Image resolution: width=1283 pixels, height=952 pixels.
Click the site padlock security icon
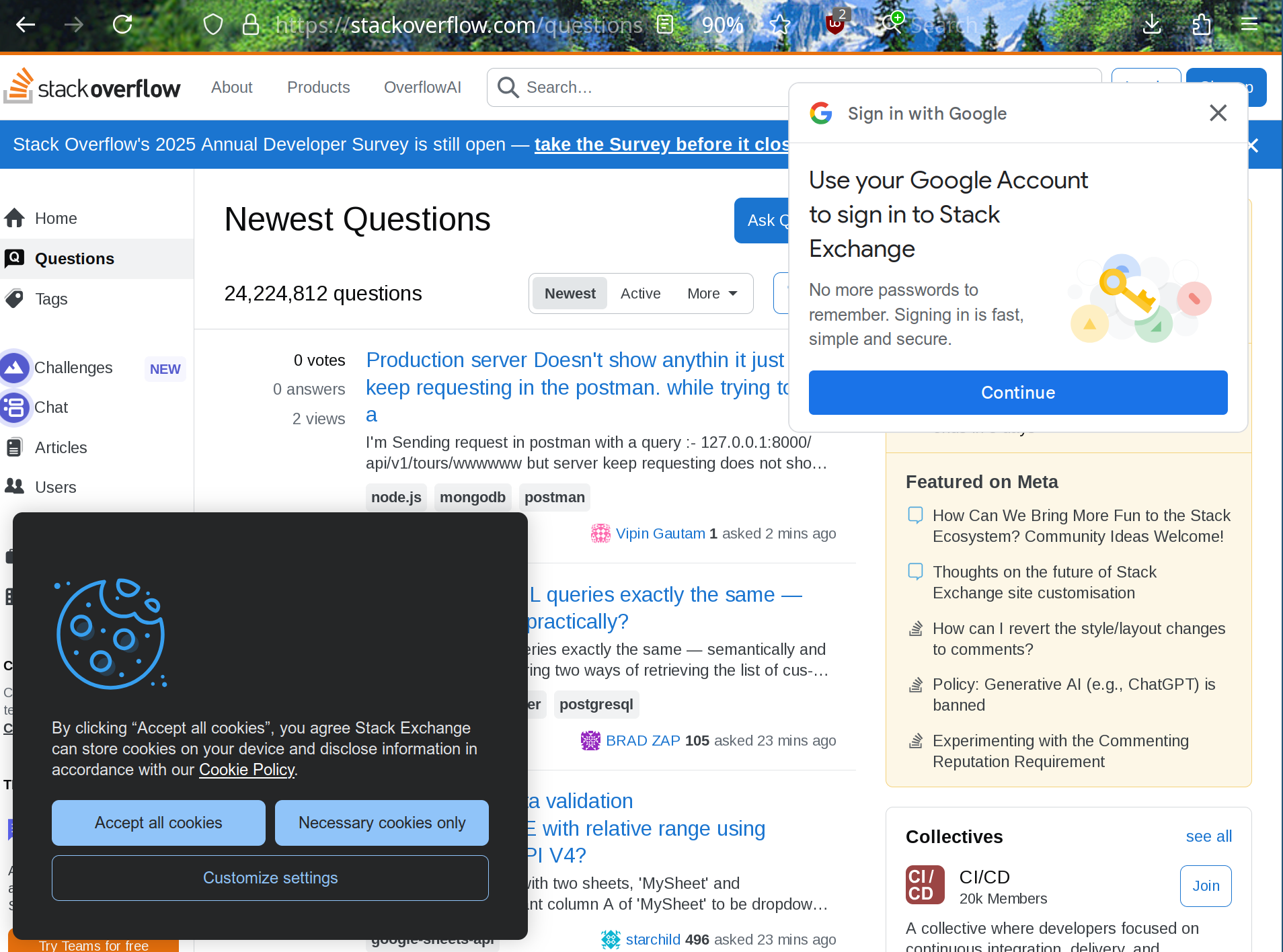[x=251, y=25]
